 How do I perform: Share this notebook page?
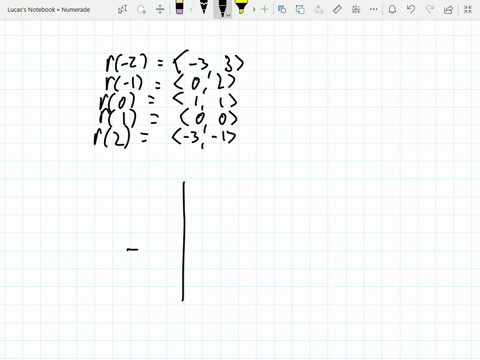(448, 9)
